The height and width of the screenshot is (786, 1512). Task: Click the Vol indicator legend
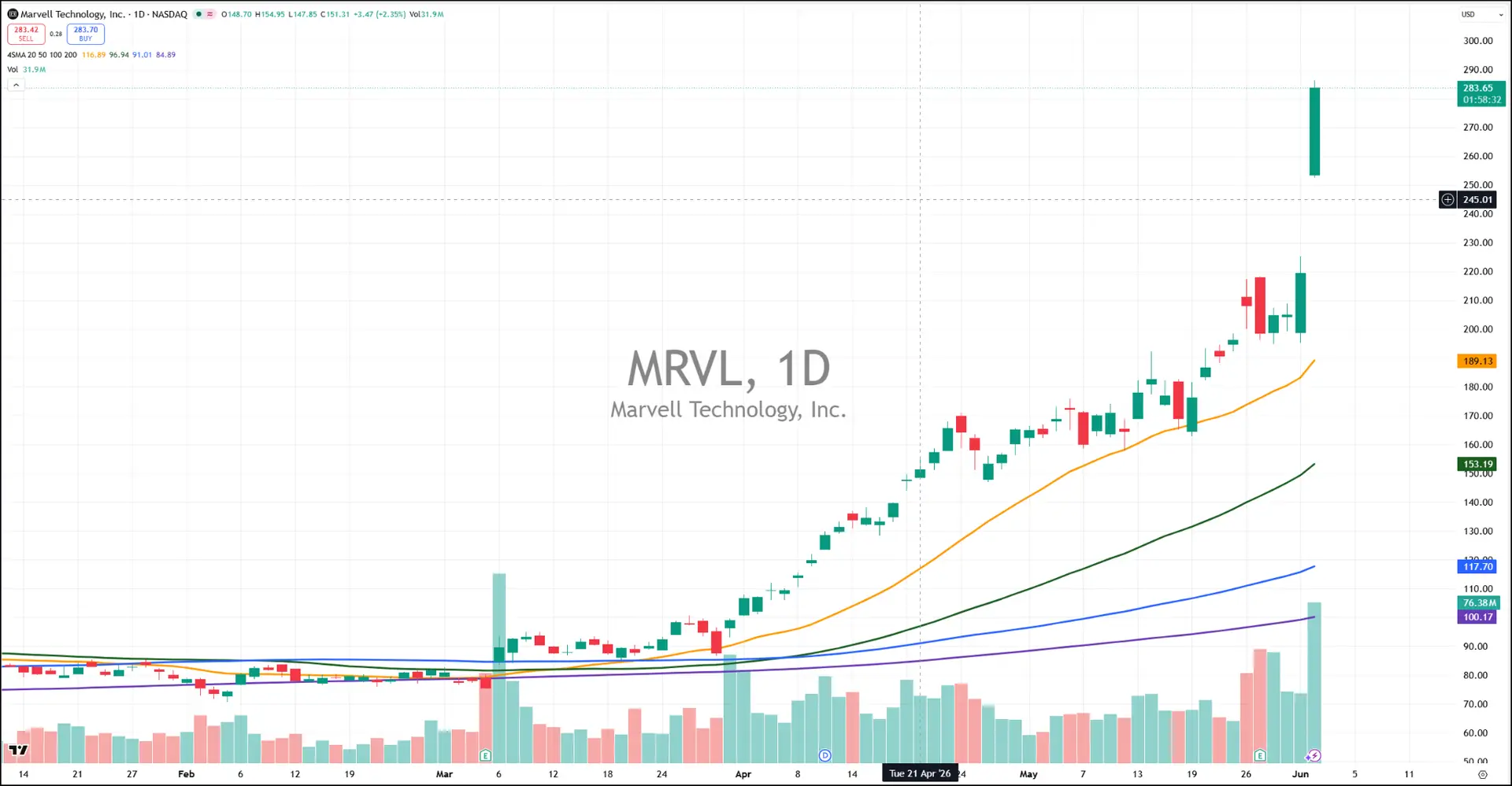pos(13,69)
